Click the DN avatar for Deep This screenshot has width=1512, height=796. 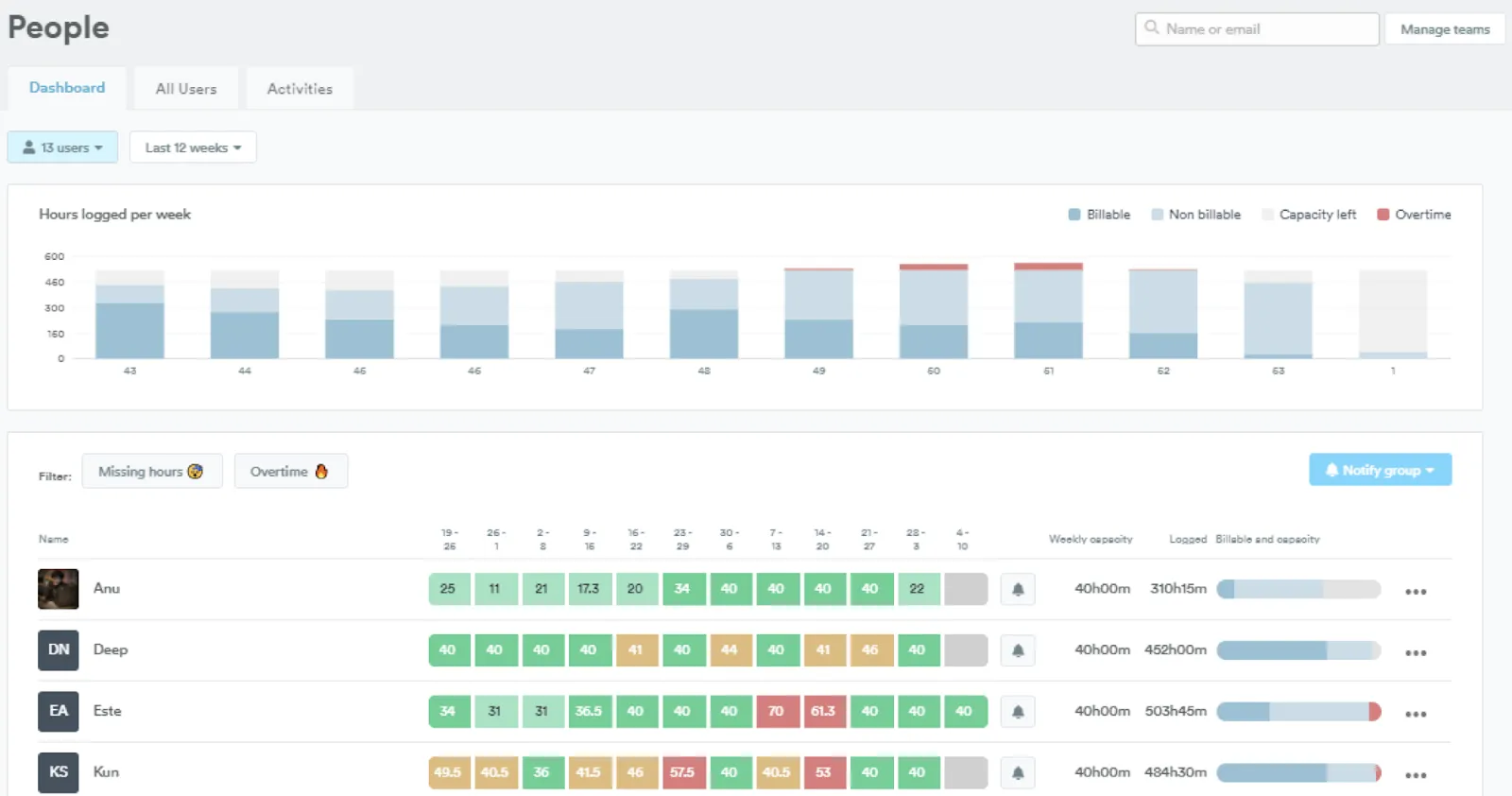click(x=59, y=650)
